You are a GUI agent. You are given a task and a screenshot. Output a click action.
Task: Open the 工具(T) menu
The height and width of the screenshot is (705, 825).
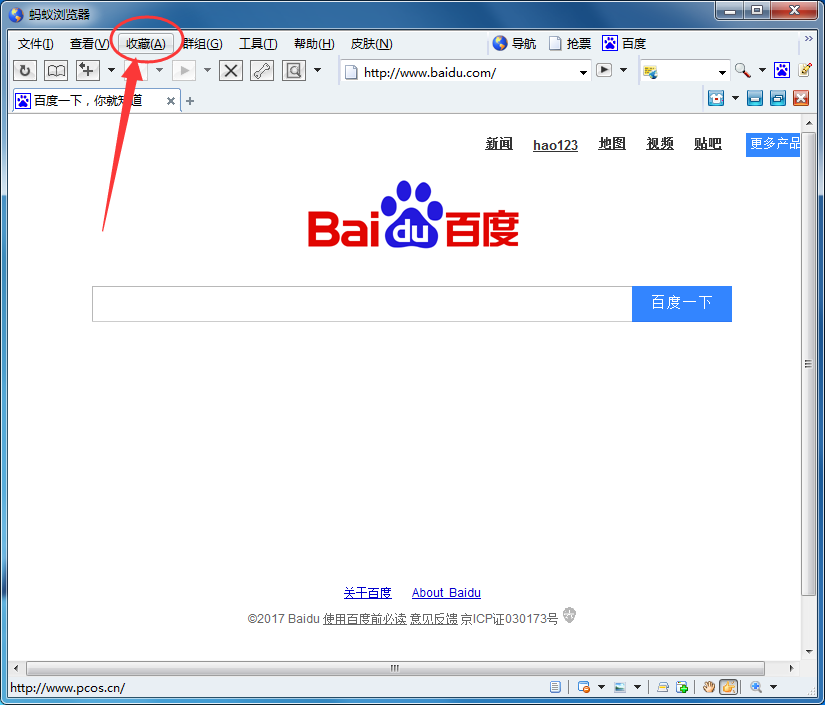(x=258, y=44)
